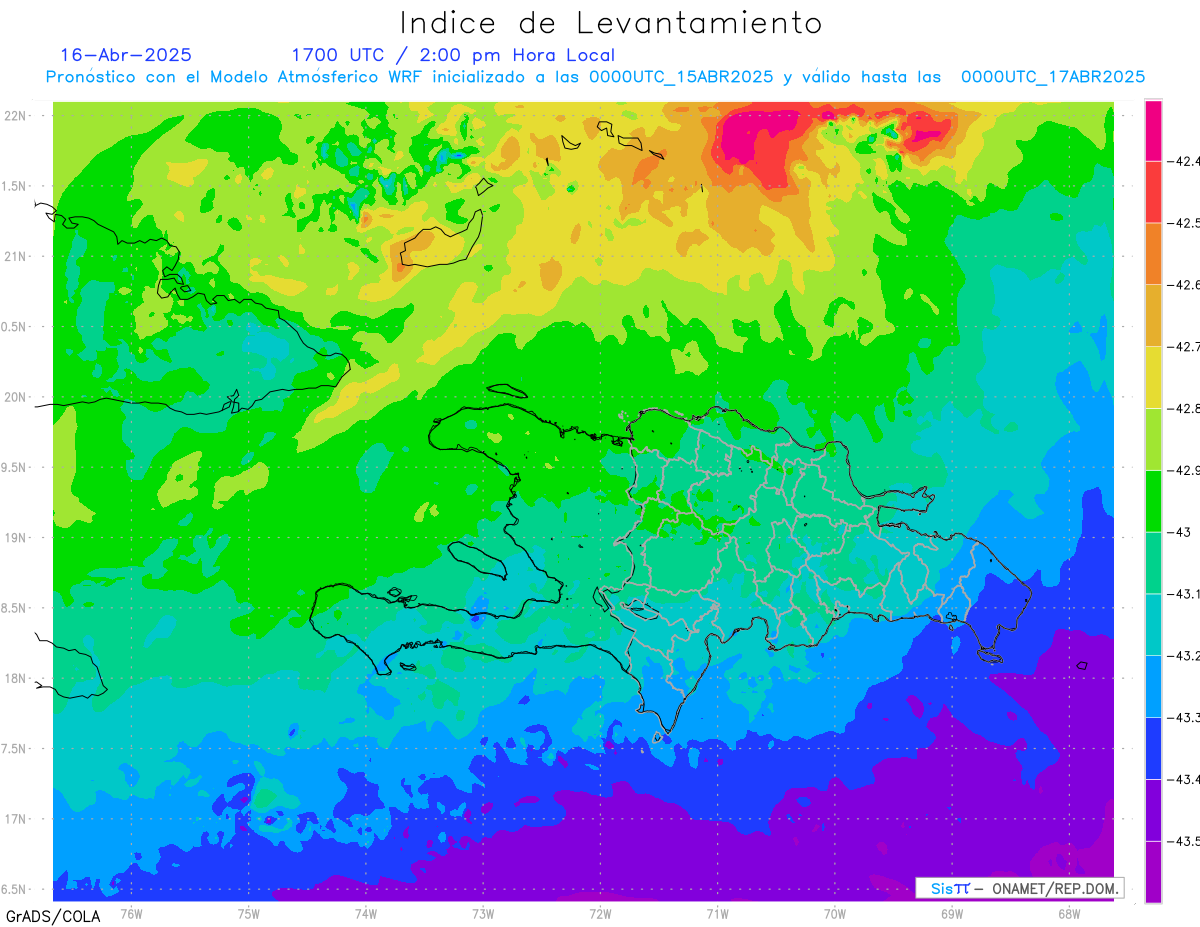Click the -42.7 colorbar value
Viewport: 1200px width, 927px height.
coord(1185,347)
